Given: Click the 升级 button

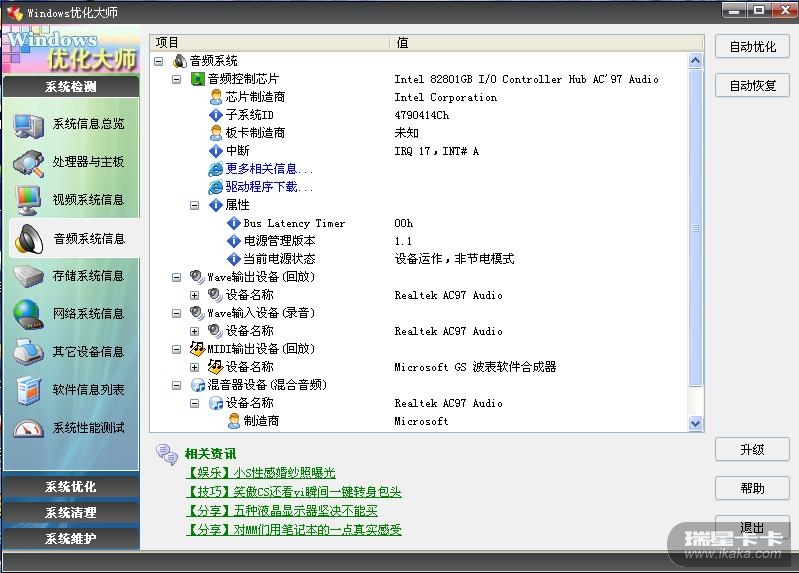Looking at the screenshot, I should pos(753,450).
